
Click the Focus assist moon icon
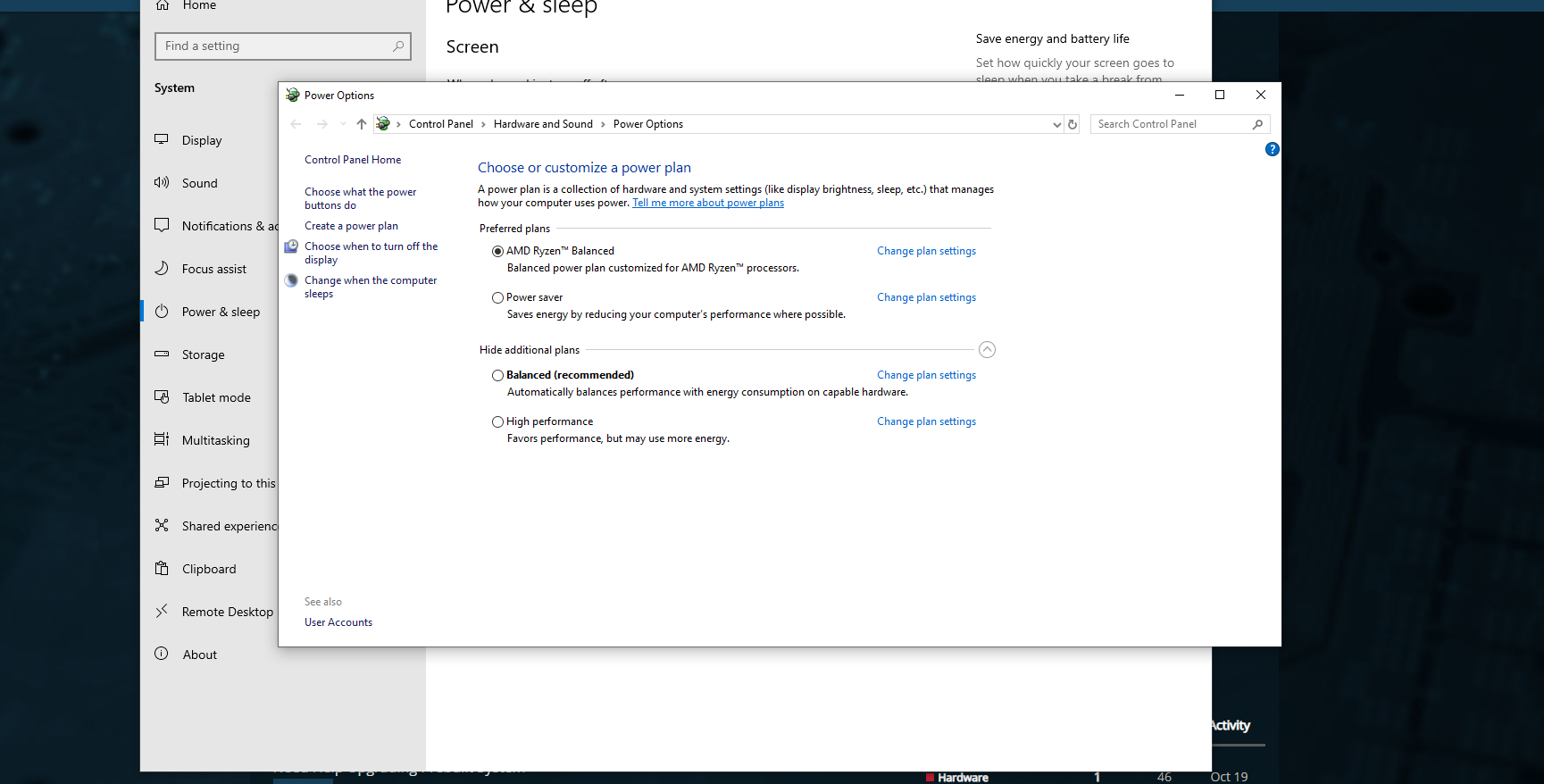click(162, 269)
